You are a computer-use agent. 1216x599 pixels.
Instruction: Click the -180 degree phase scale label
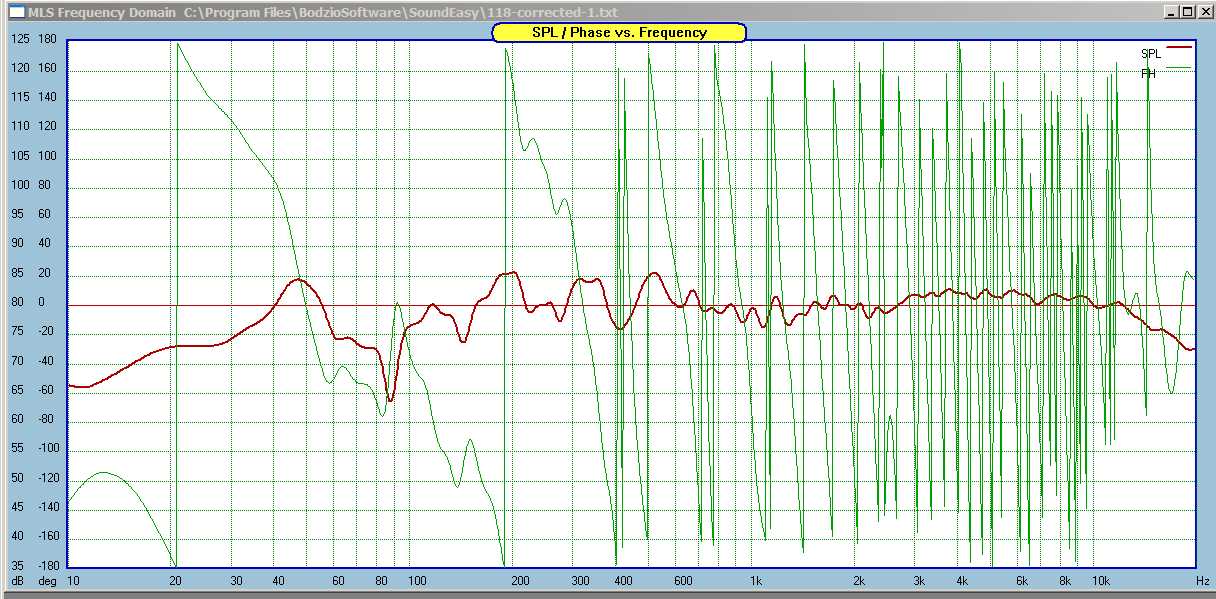pos(48,565)
